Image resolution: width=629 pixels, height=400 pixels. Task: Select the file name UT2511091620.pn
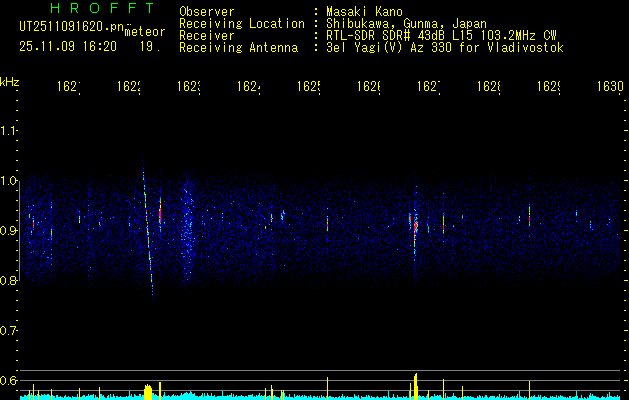click(72, 27)
